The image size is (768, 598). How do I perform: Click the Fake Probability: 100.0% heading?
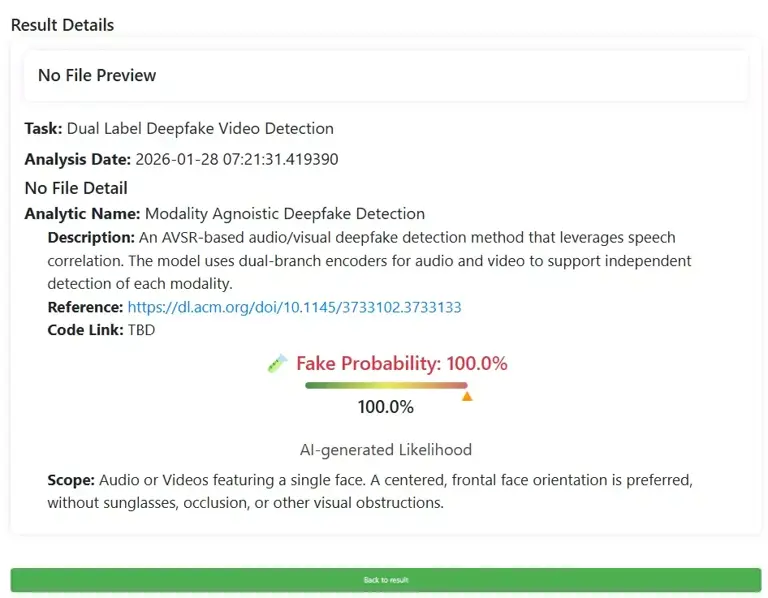[401, 363]
